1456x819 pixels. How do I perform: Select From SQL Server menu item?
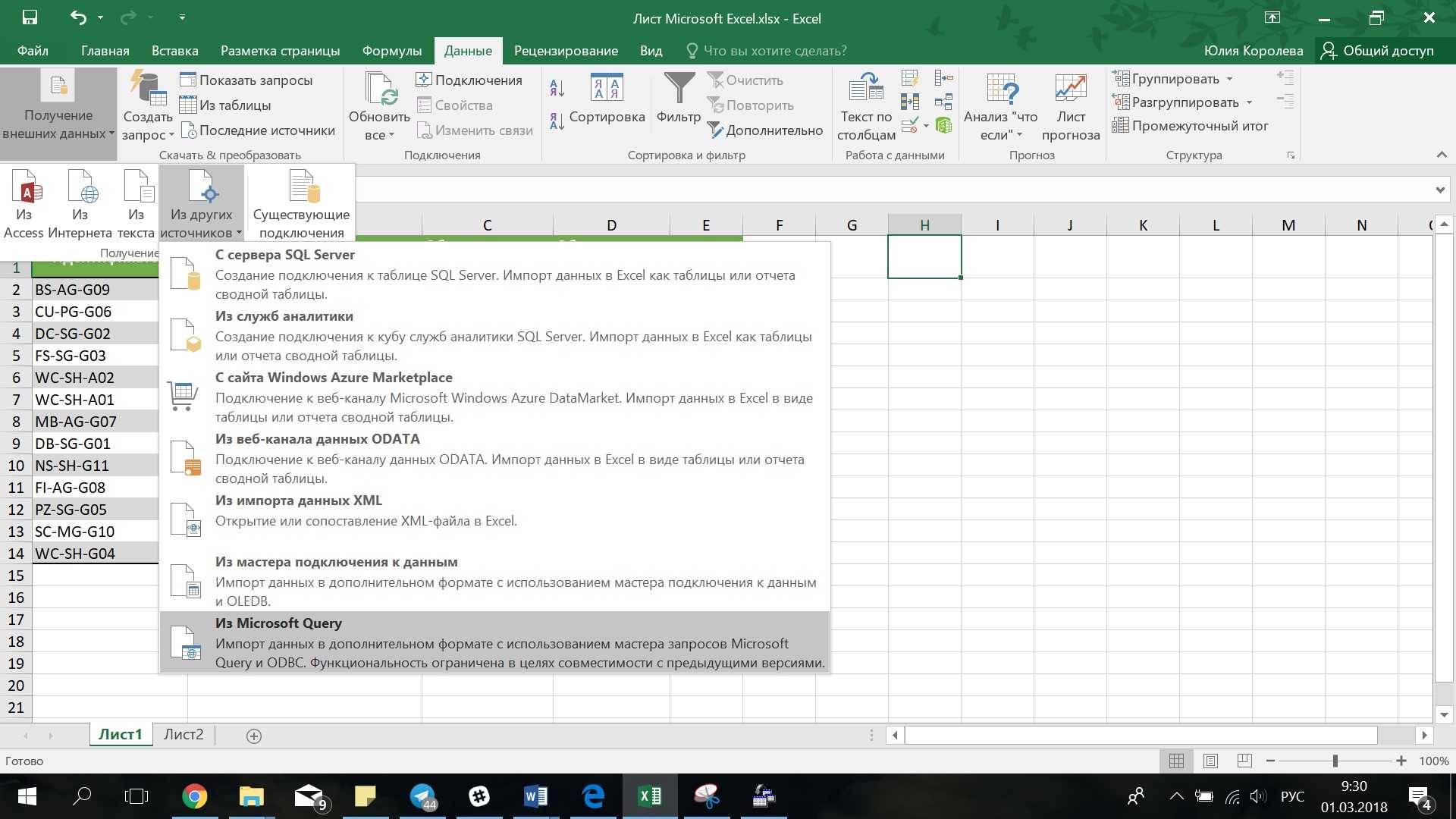[x=494, y=274]
